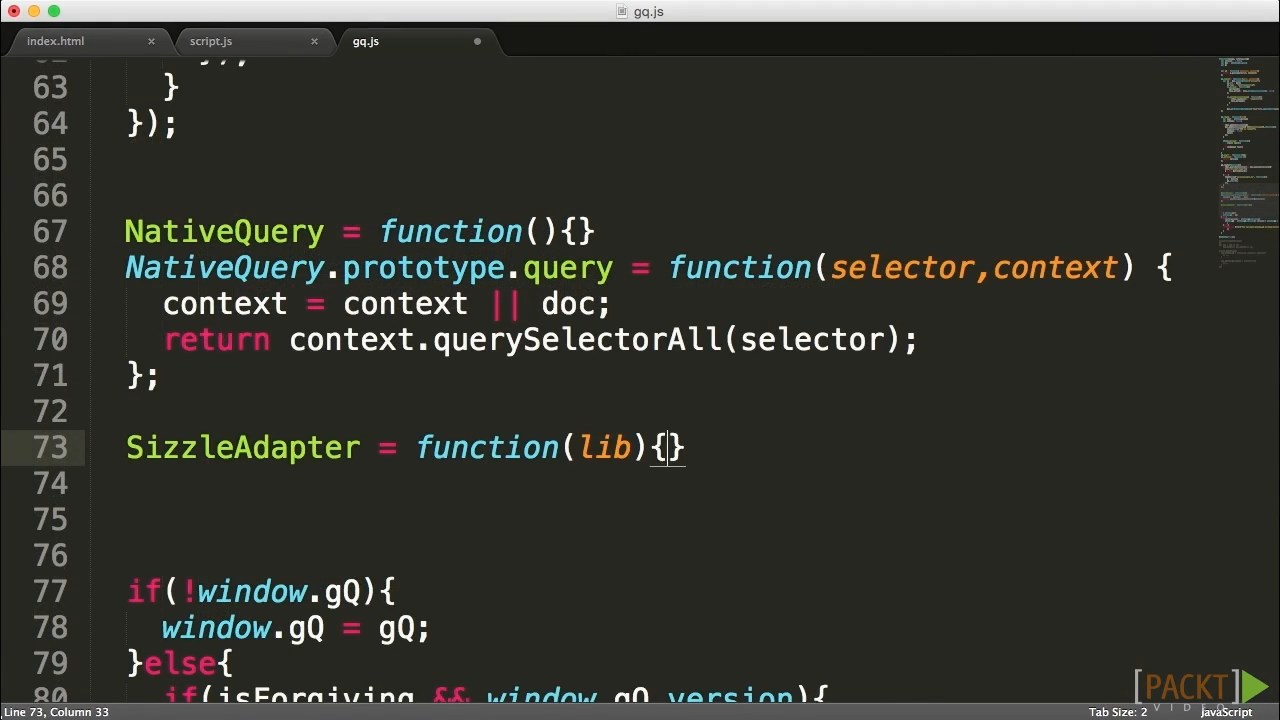Click the unsaved dot on gq.js tab
This screenshot has height=720, width=1280.
coord(477,41)
